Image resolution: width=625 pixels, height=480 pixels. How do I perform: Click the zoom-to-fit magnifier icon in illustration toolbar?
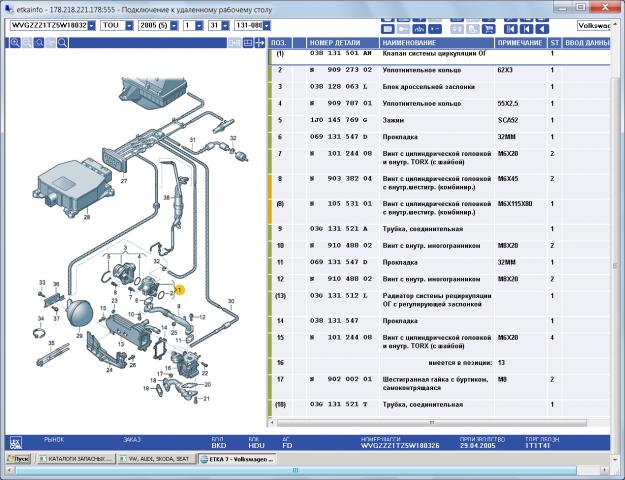pyautogui.click(x=39, y=43)
